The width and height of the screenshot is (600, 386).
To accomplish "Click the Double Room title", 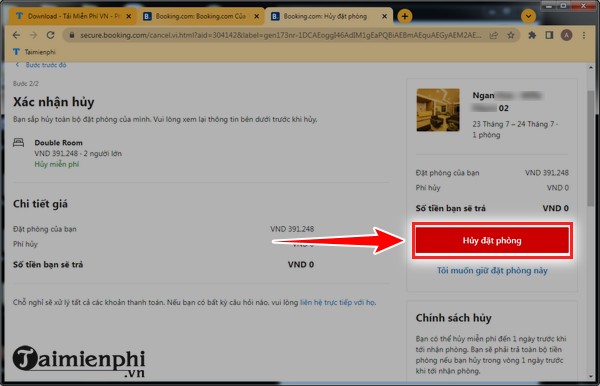I will 58,143.
